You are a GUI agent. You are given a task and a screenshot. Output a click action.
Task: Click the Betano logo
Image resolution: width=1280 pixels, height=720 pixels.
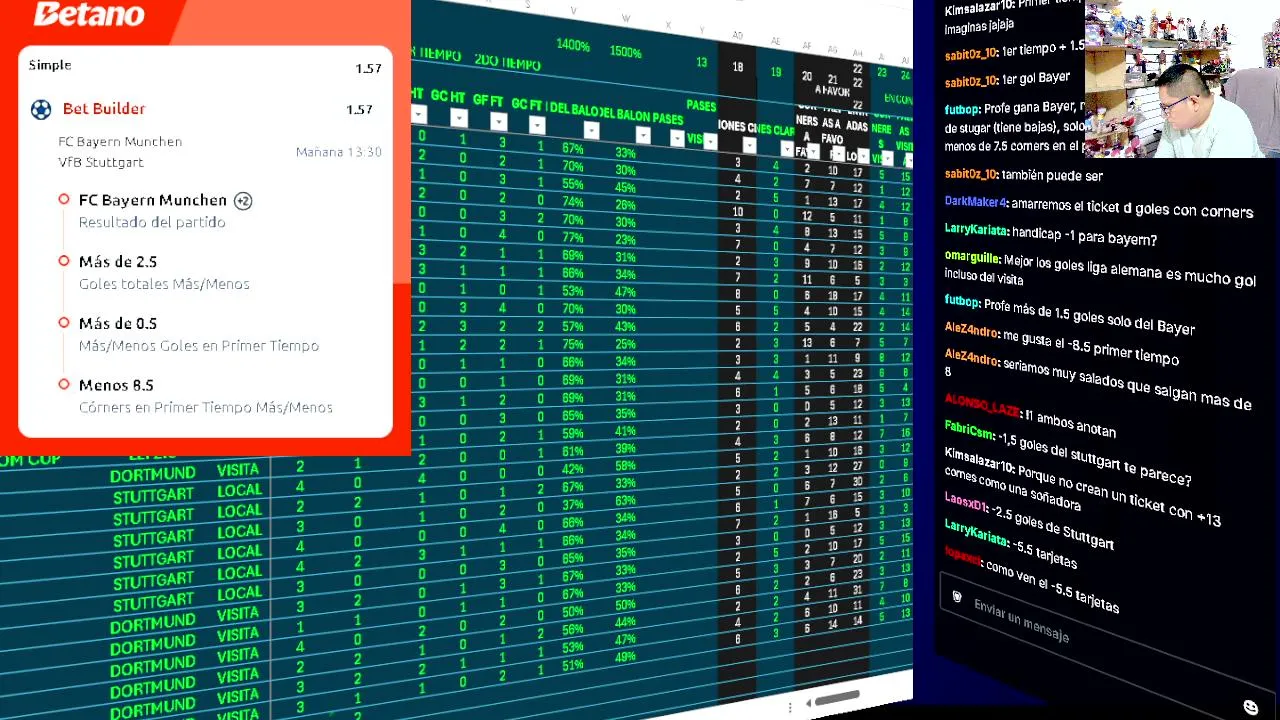pyautogui.click(x=90, y=14)
